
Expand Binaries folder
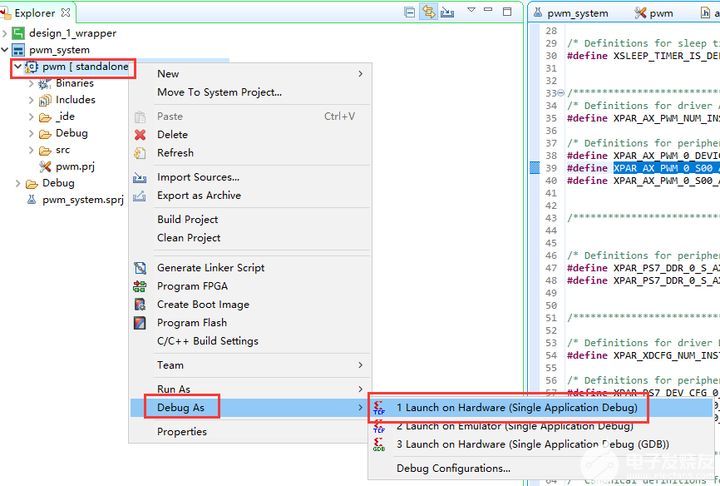click(31, 83)
